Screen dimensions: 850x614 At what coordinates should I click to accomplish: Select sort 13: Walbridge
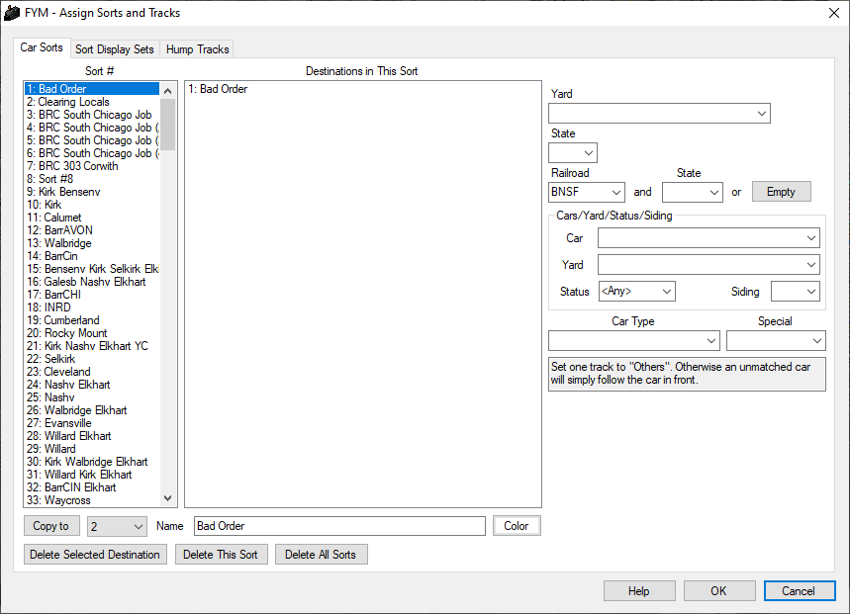92,243
